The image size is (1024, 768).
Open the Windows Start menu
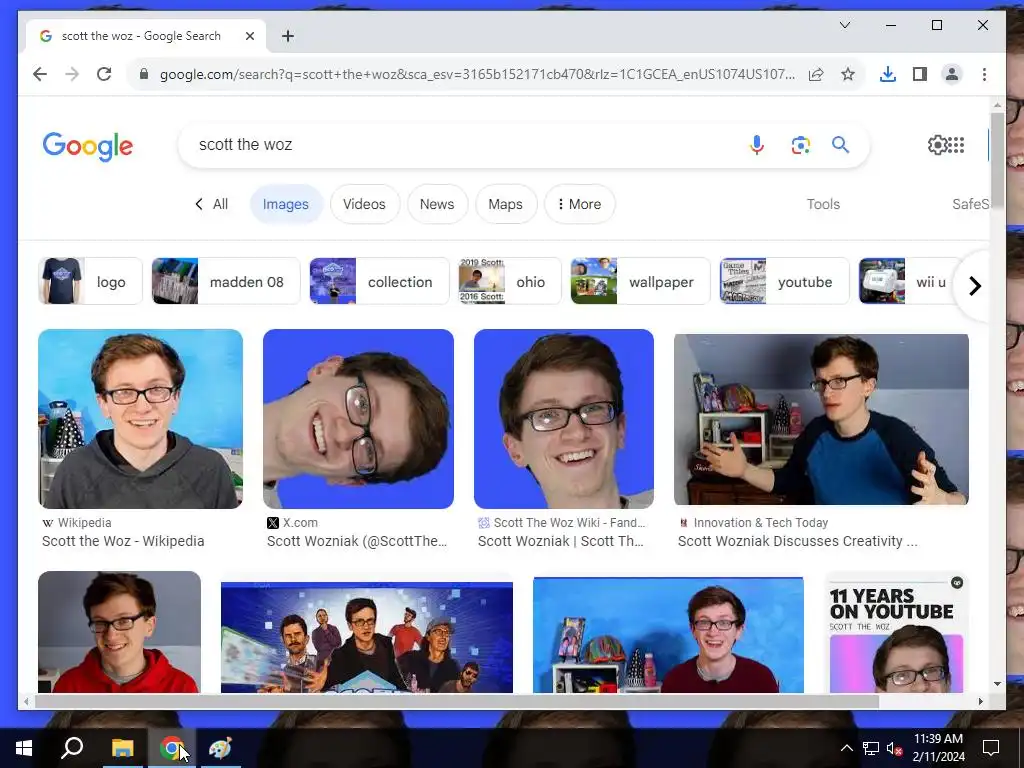pyautogui.click(x=24, y=748)
